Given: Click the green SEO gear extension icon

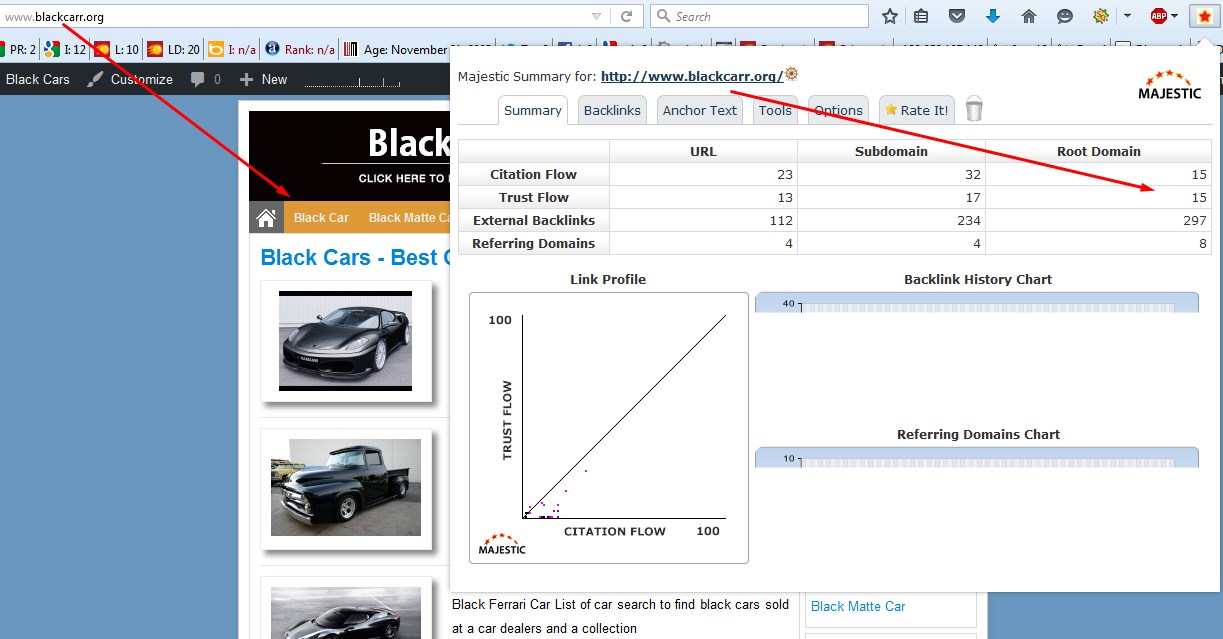Looking at the screenshot, I should point(1101,16).
